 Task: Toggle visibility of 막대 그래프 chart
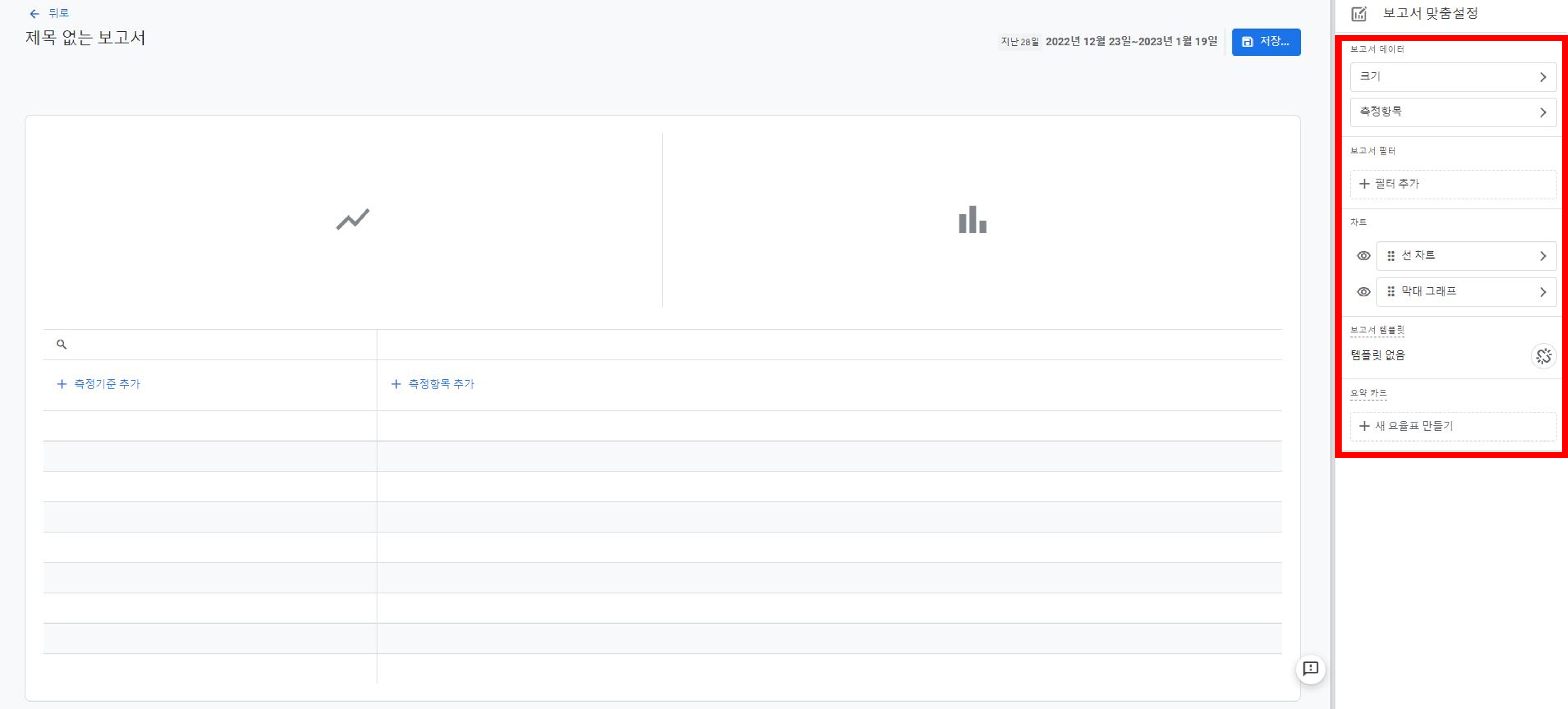click(x=1364, y=292)
